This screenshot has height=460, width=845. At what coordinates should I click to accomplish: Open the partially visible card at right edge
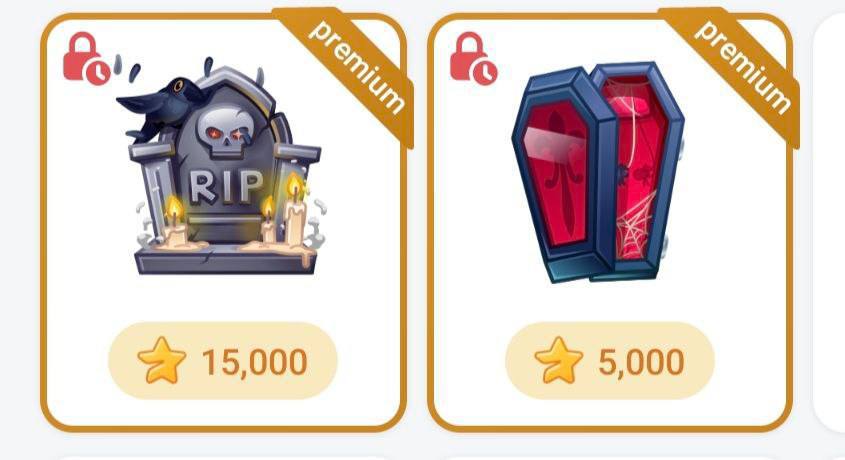[x=829, y=221]
